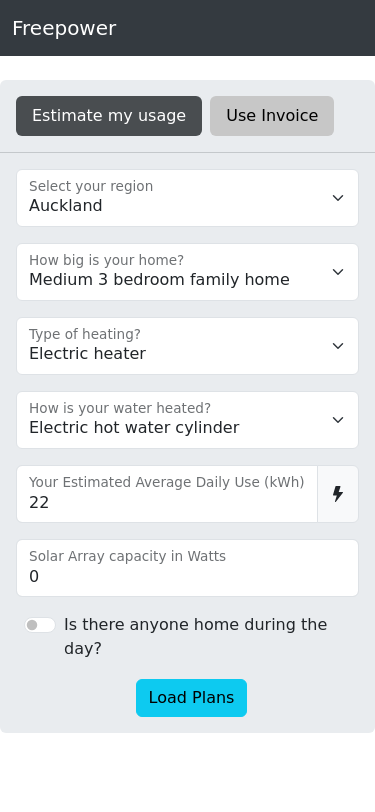Click the Electric heater selected value
The height and width of the screenshot is (812, 375).
[88, 354]
